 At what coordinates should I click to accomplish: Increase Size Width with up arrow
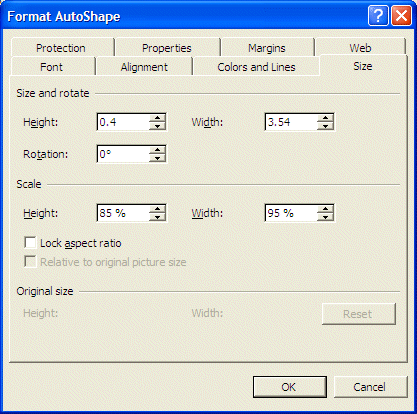tap(325, 118)
